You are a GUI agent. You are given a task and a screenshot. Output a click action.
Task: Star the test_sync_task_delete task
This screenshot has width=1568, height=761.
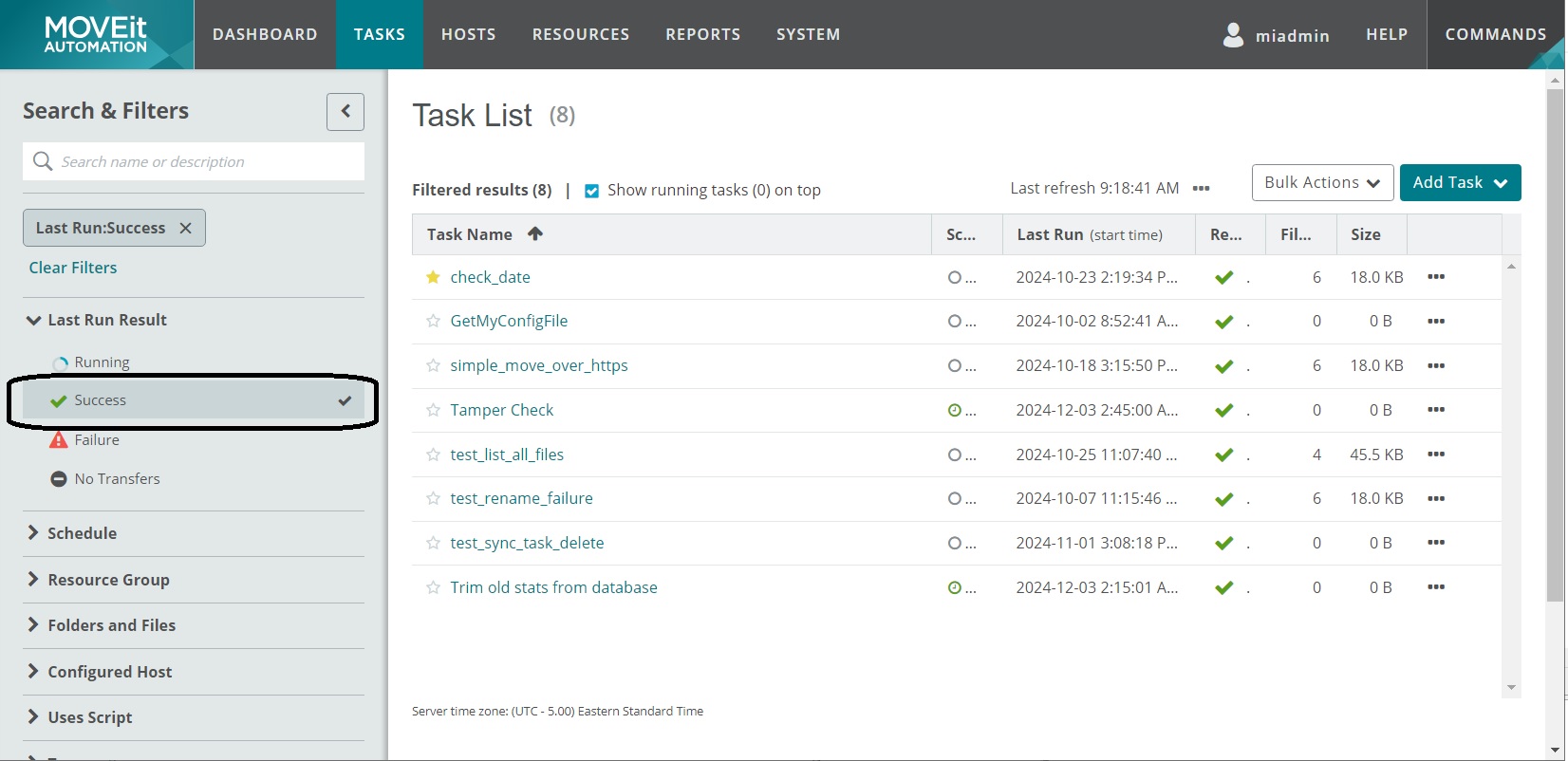tap(433, 543)
